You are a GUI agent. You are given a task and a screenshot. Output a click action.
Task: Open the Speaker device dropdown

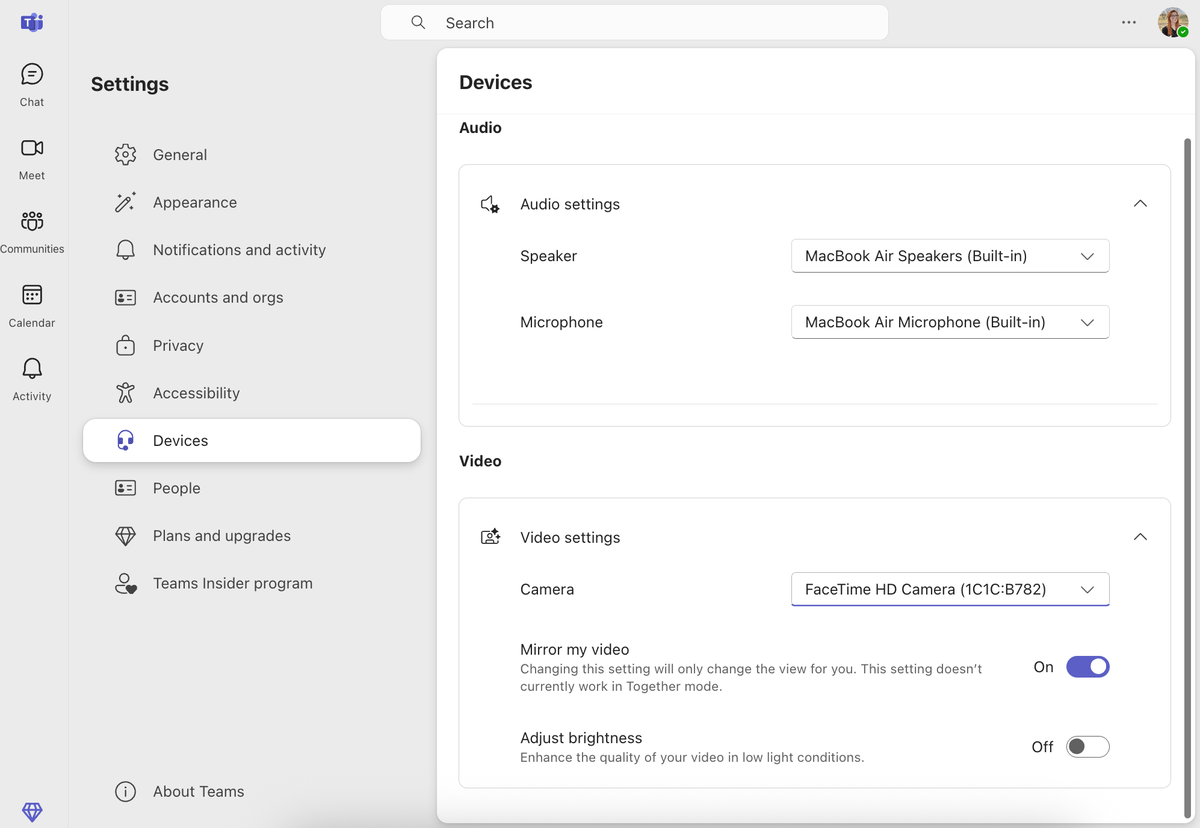click(x=949, y=256)
